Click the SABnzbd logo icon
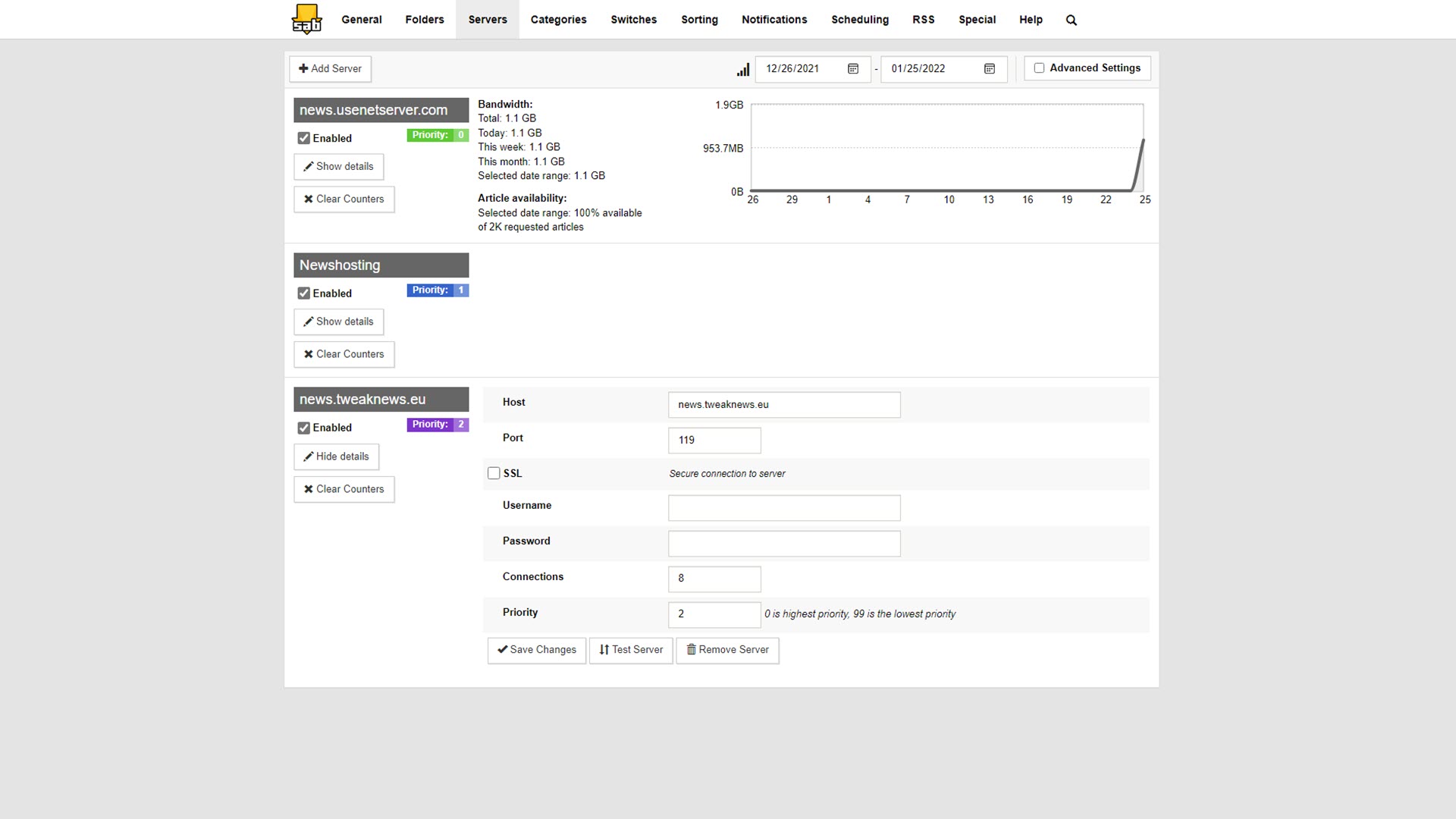The height and width of the screenshot is (819, 1456). (x=307, y=19)
